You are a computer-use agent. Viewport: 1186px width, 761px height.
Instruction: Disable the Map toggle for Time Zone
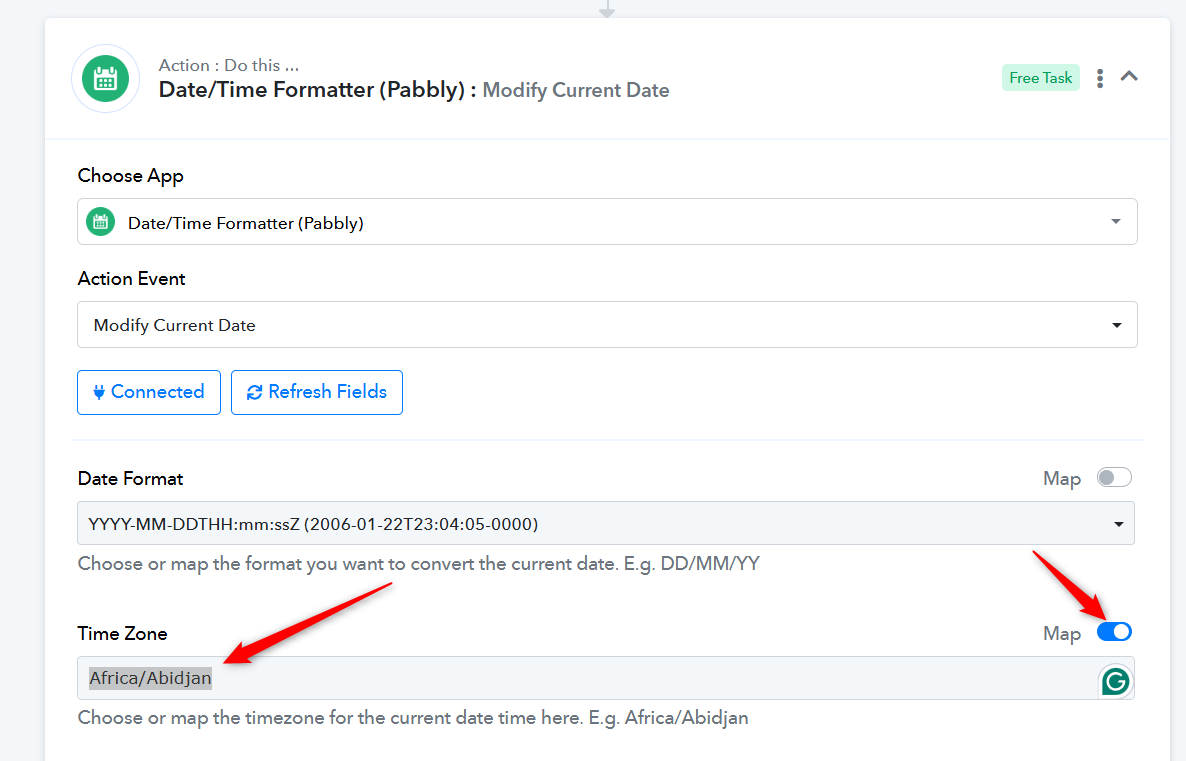click(1114, 632)
